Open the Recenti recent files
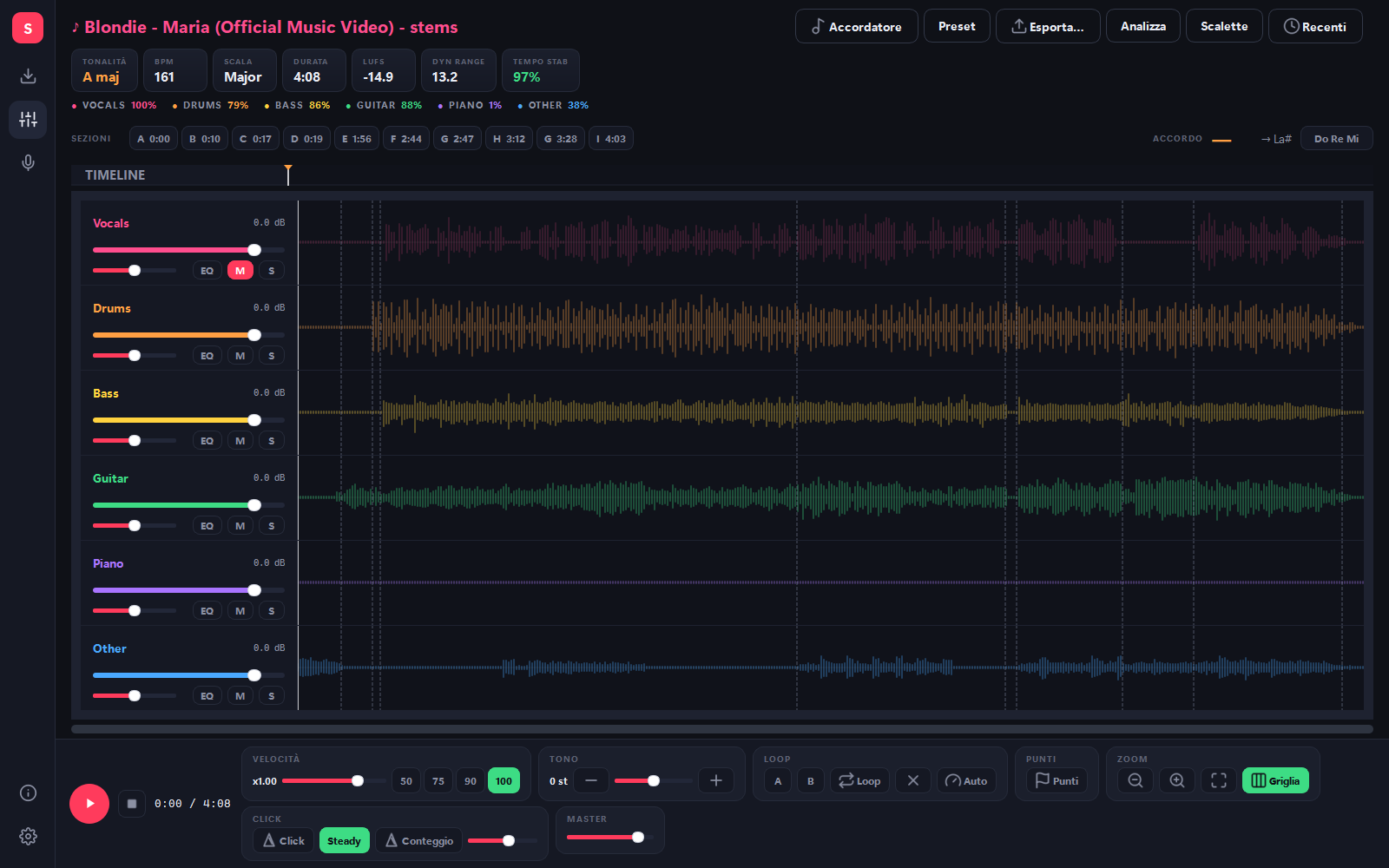1389x868 pixels. pyautogui.click(x=1315, y=26)
